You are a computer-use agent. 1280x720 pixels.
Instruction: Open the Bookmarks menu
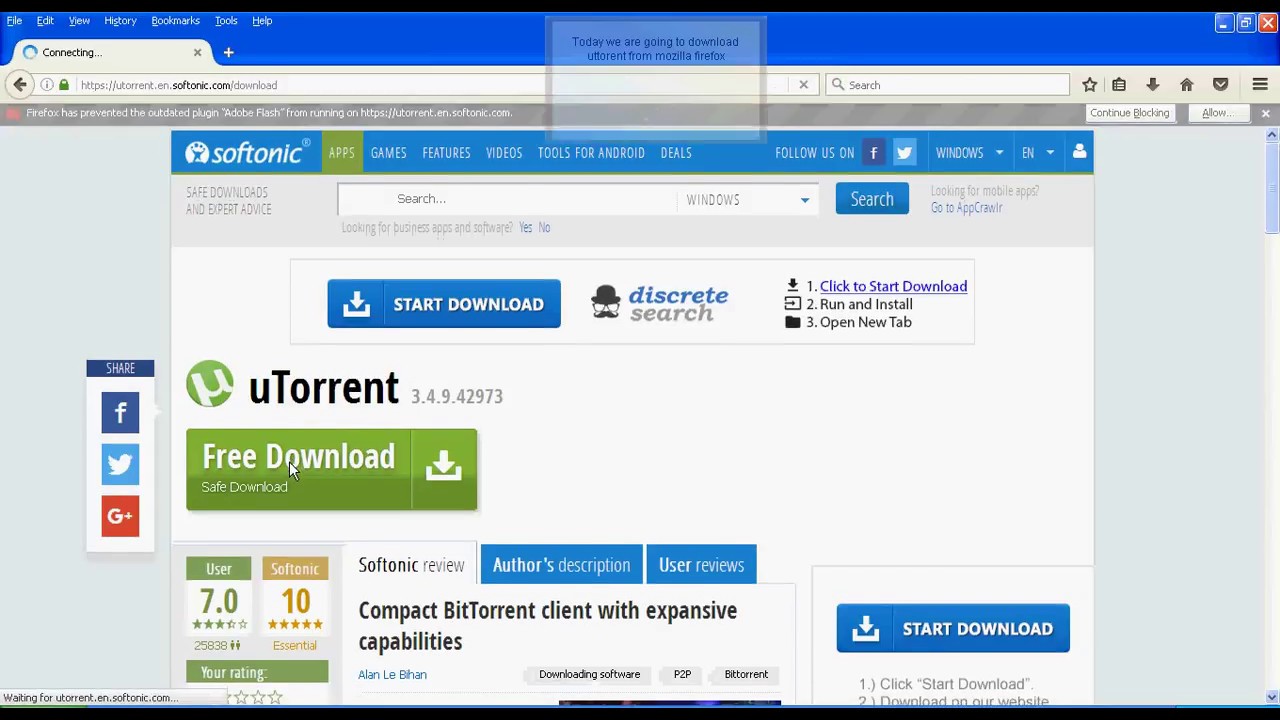pos(175,20)
